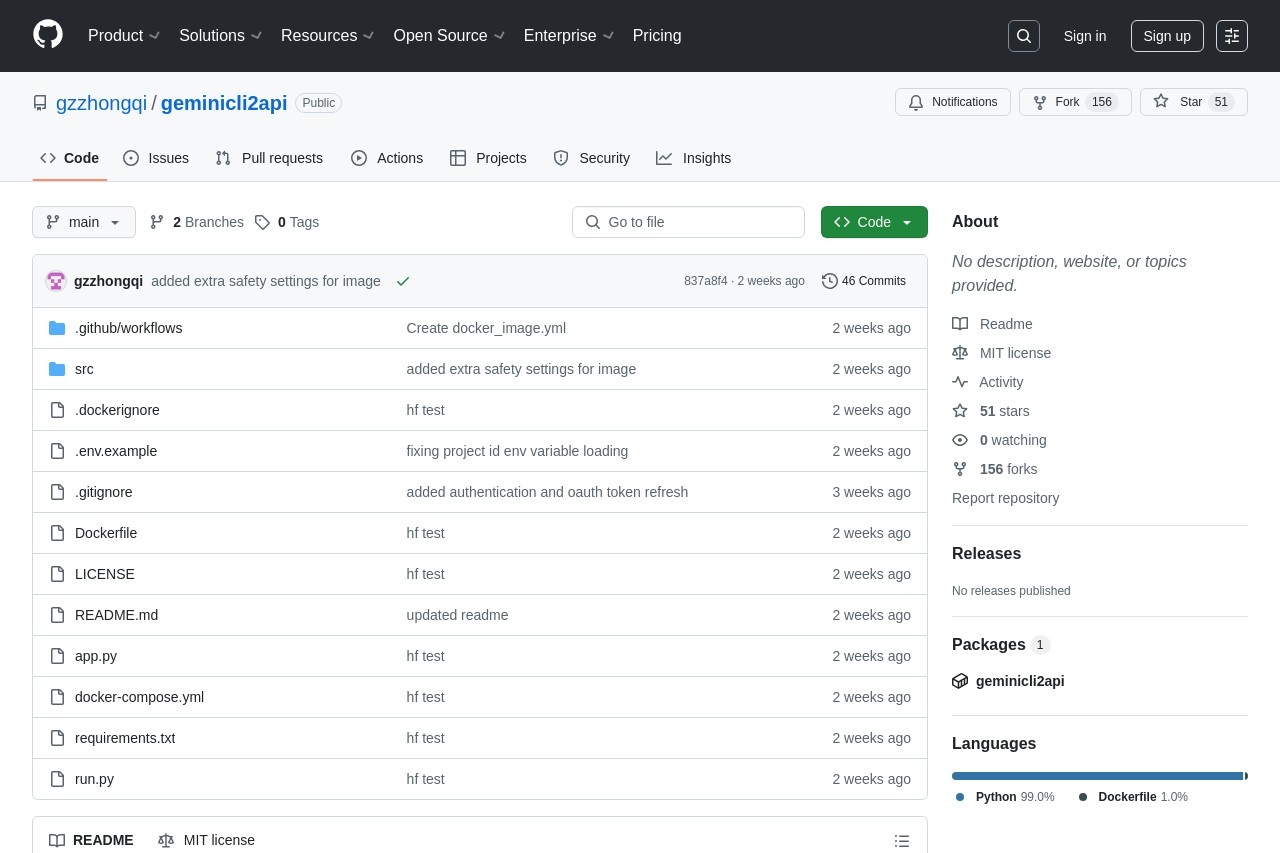The image size is (1280, 853).
Task: Go to the Pricing page
Action: click(x=657, y=36)
